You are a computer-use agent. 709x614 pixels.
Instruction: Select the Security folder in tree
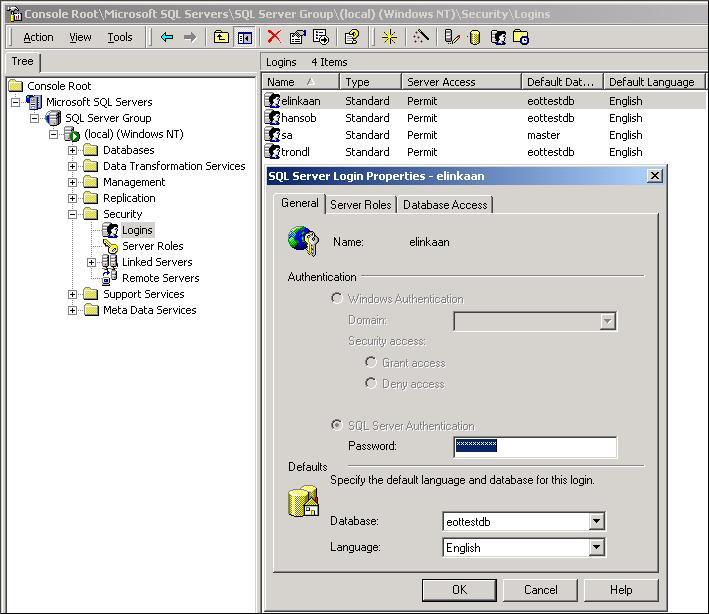pos(123,214)
